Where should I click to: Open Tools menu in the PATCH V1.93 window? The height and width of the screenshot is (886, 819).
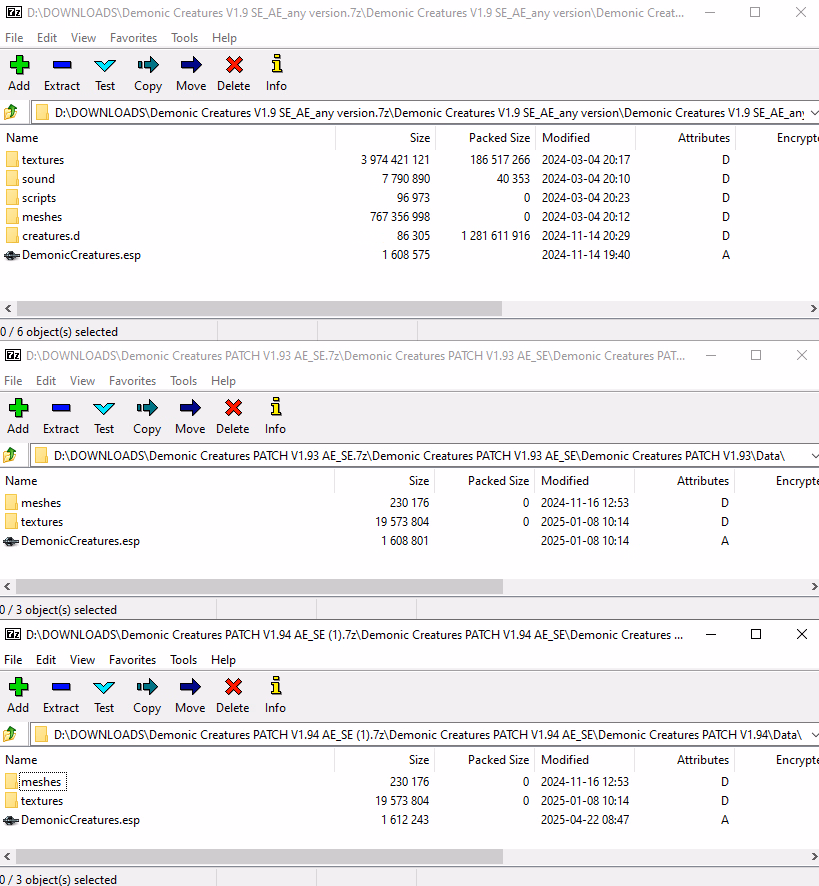pyautogui.click(x=184, y=381)
